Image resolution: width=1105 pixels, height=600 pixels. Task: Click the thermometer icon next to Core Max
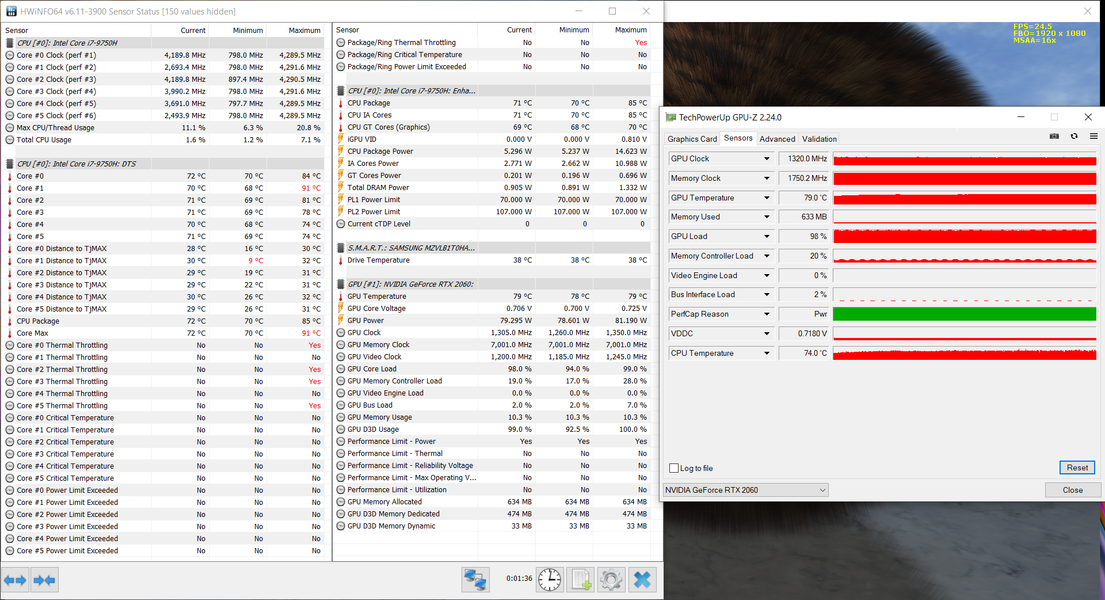(9, 333)
